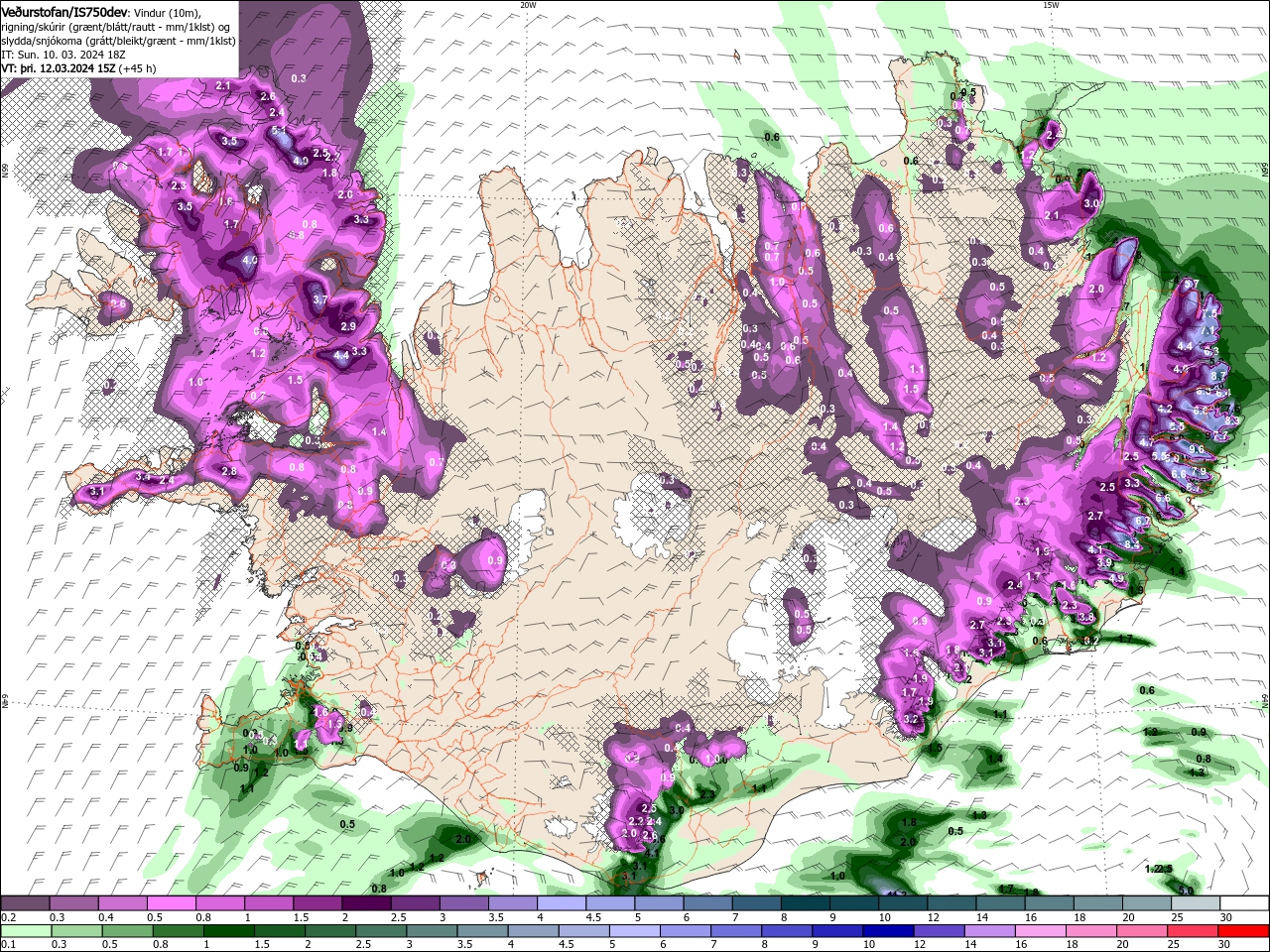The height and width of the screenshot is (952, 1270).
Task: Pick the bright red swatch after 30
Action: (1245, 930)
